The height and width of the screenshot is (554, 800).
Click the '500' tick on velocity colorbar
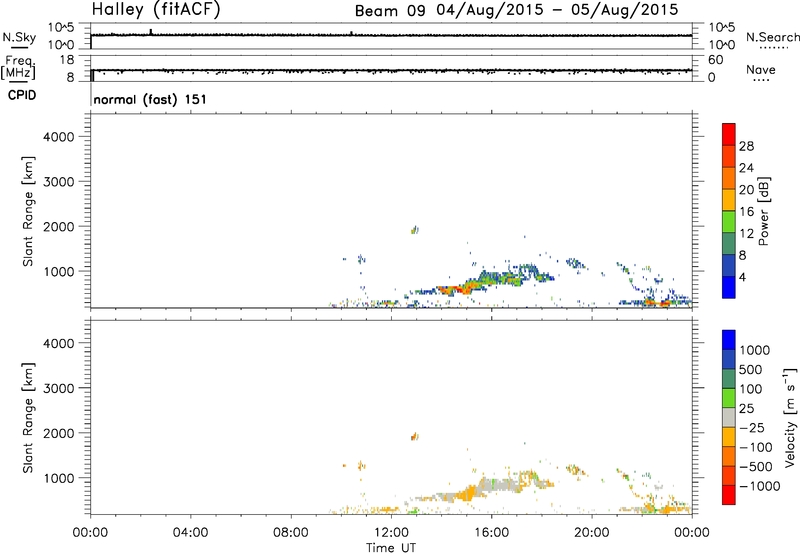point(749,369)
